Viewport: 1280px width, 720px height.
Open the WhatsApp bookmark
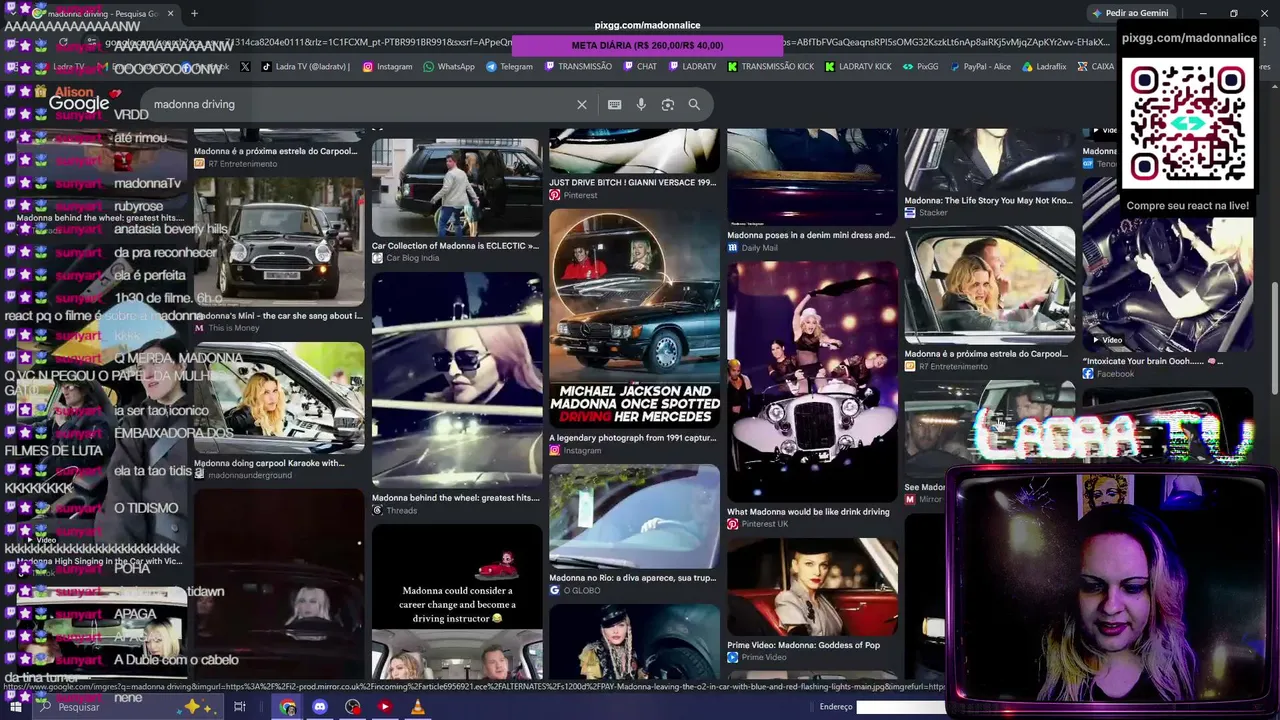click(x=449, y=67)
